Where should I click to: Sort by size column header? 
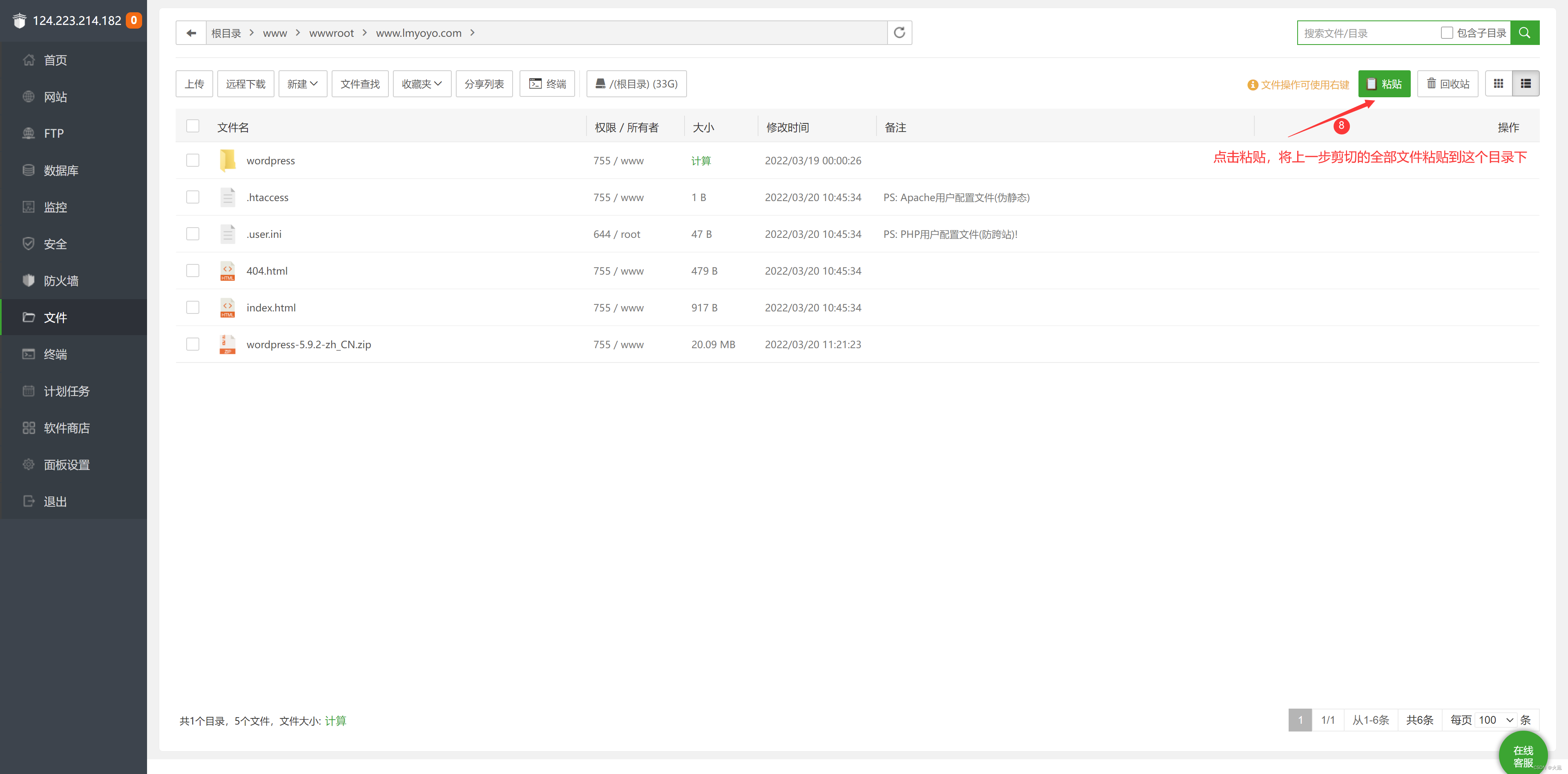coord(703,127)
